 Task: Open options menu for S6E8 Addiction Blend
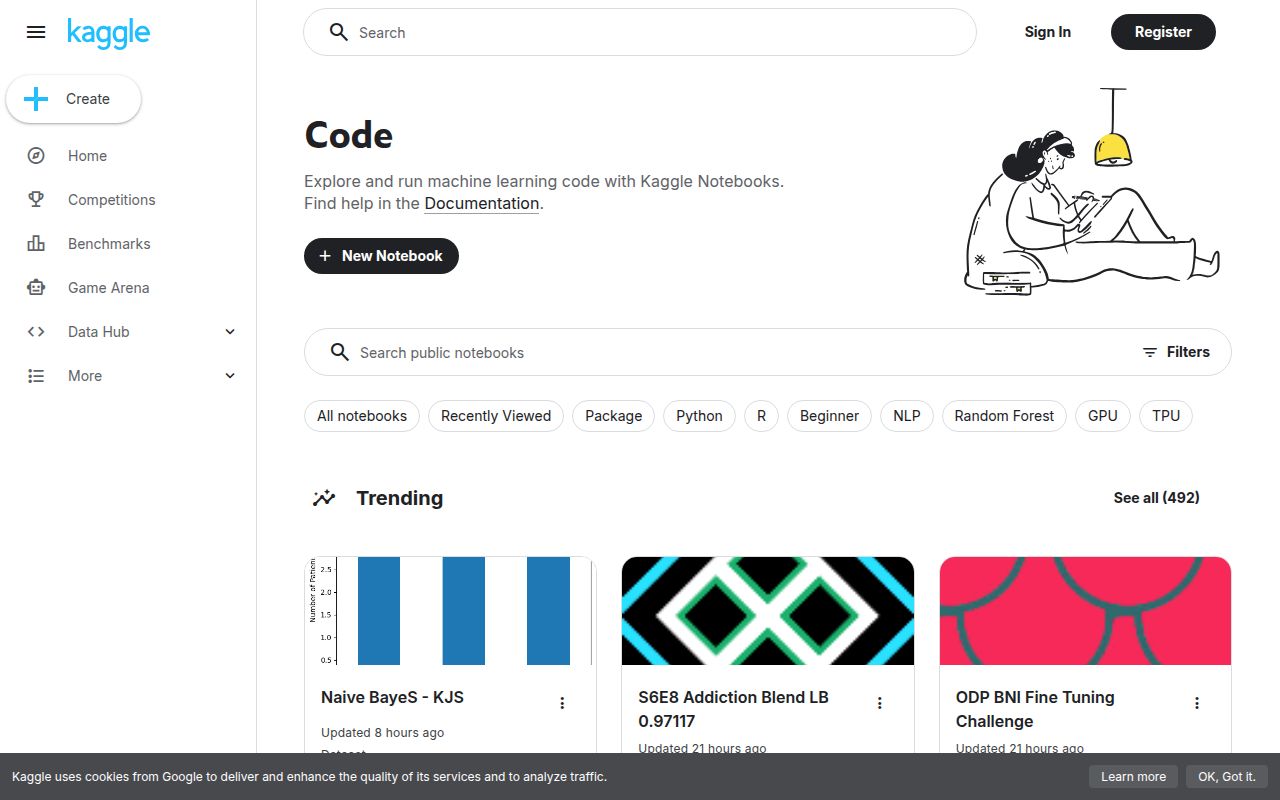(x=880, y=703)
